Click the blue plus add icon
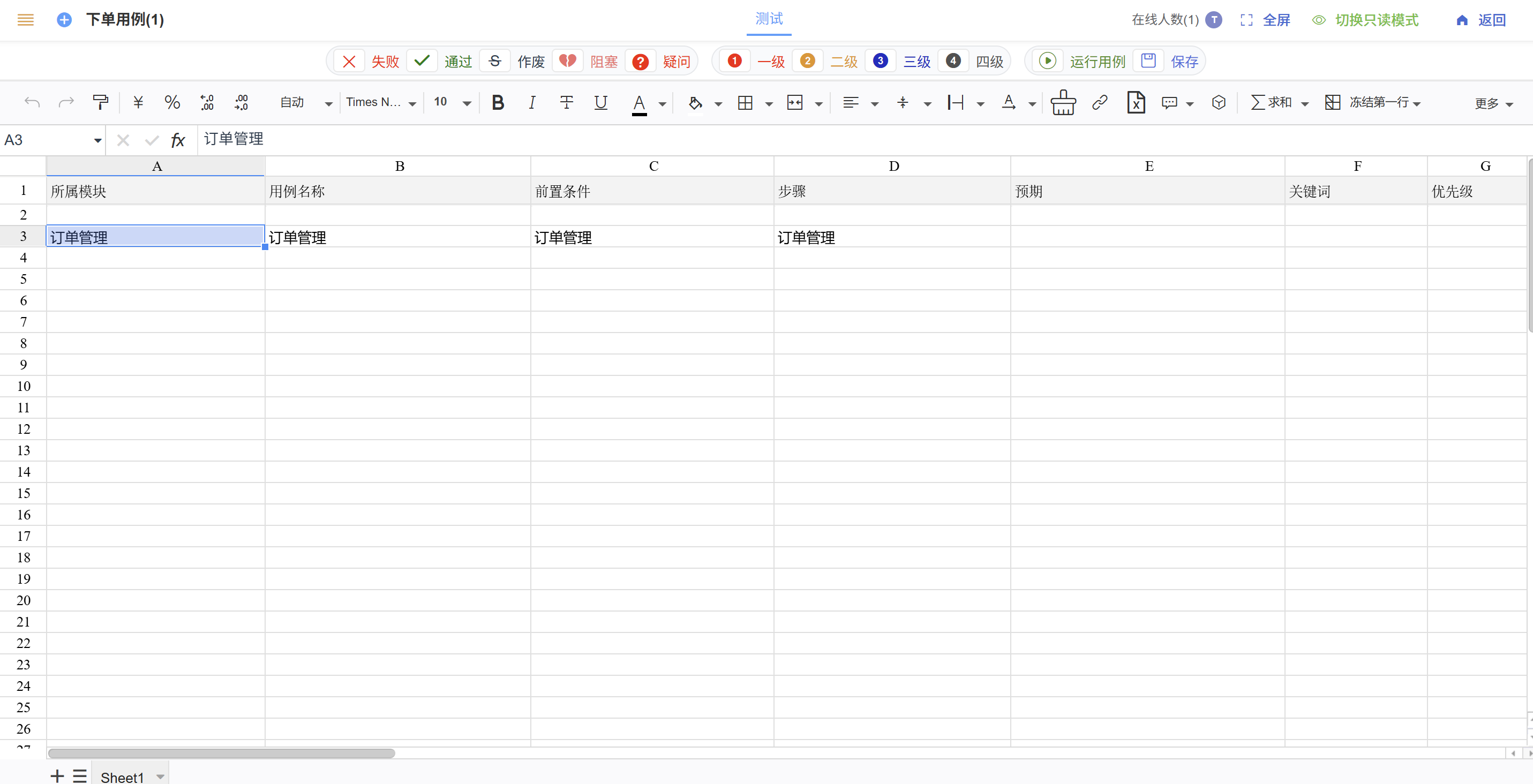This screenshot has height=784, width=1533. tap(64, 20)
